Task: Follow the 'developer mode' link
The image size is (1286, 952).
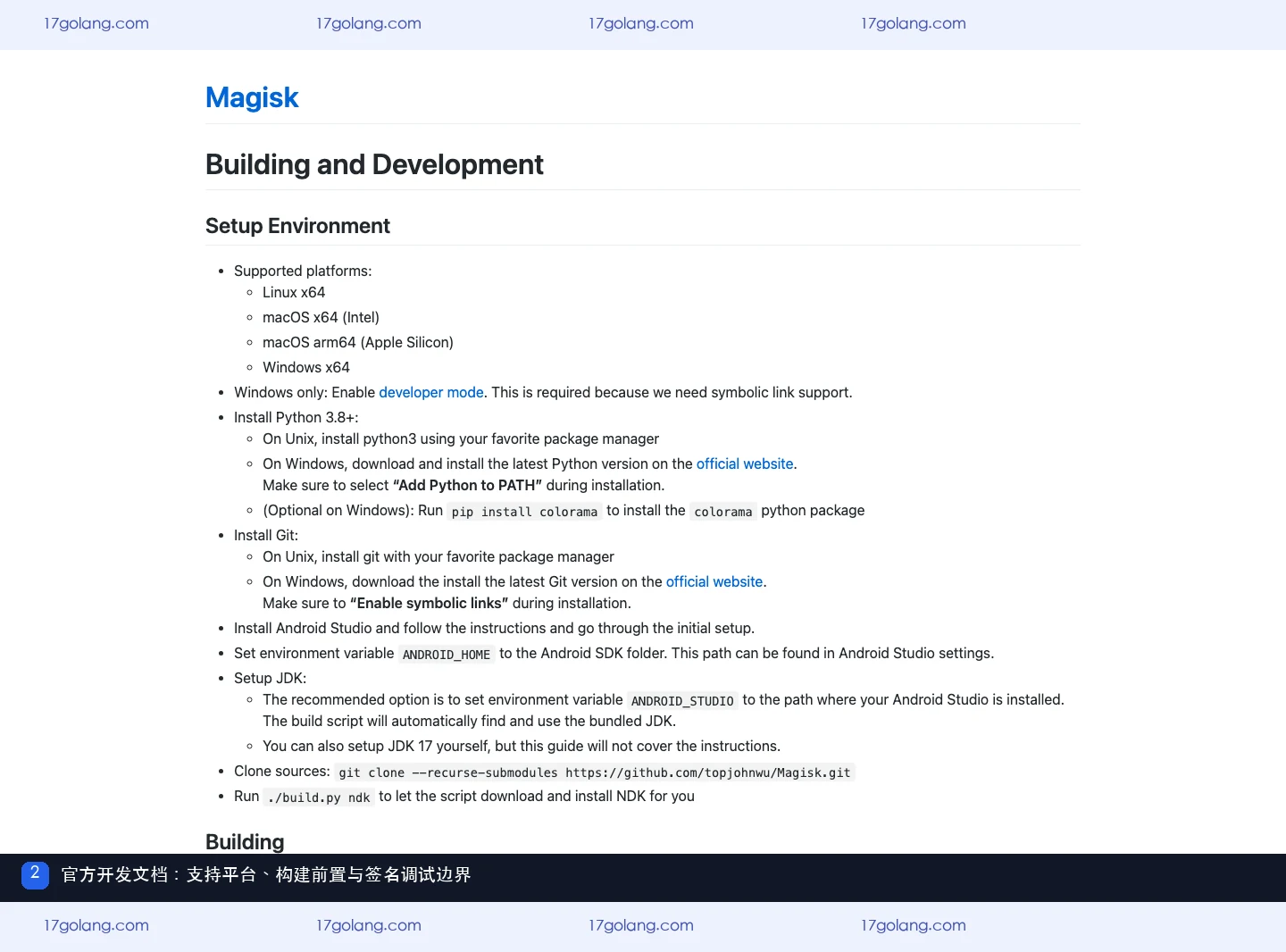Action: [431, 392]
